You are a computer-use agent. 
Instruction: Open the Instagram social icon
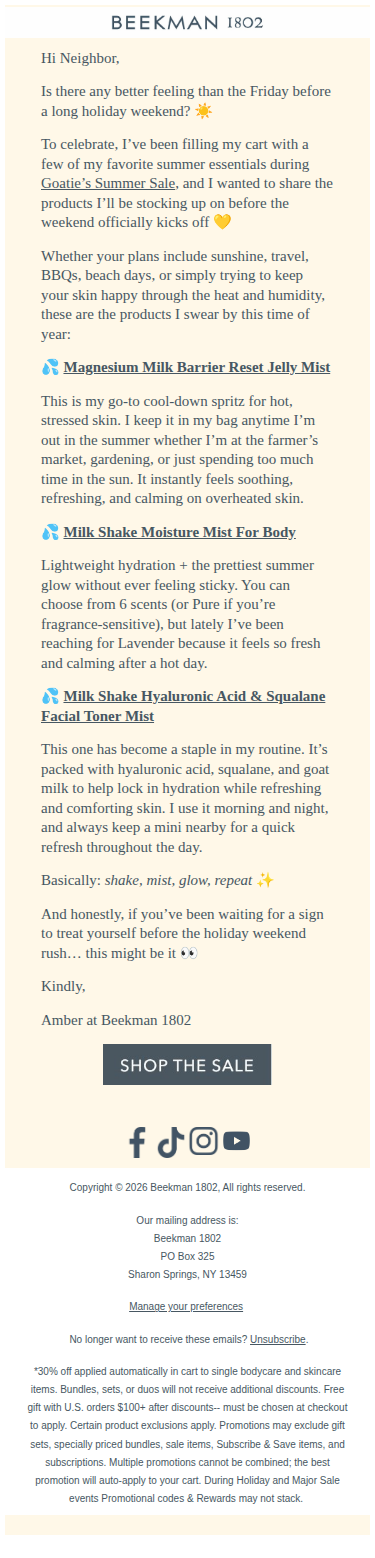pos(203,1141)
